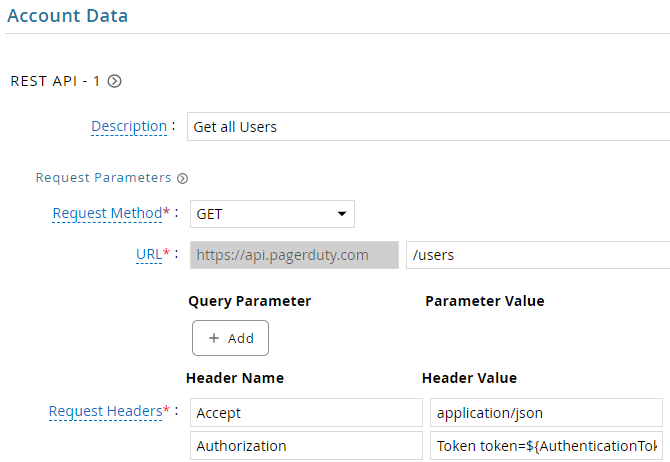Click the Parameter Value column header
The height and width of the screenshot is (462, 670).
tap(485, 301)
